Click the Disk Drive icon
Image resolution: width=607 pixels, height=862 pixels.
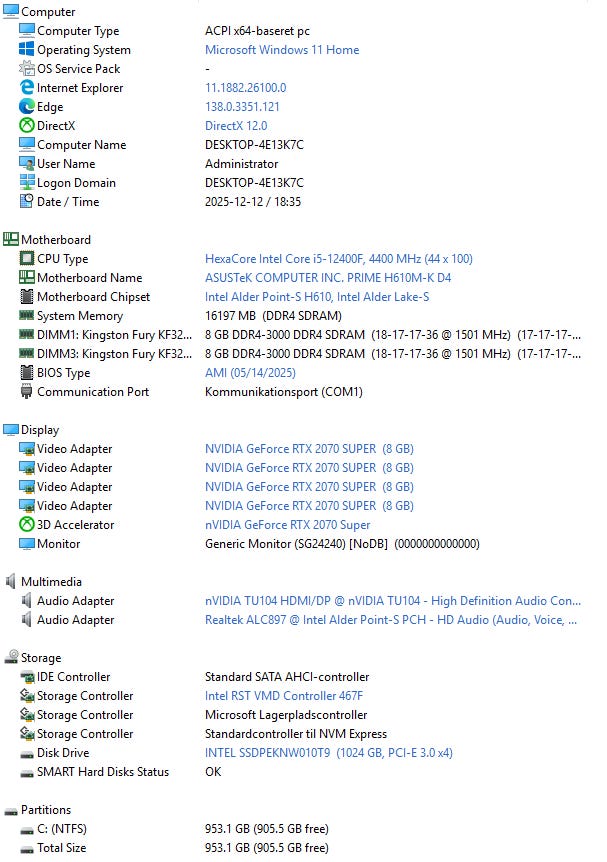26,754
